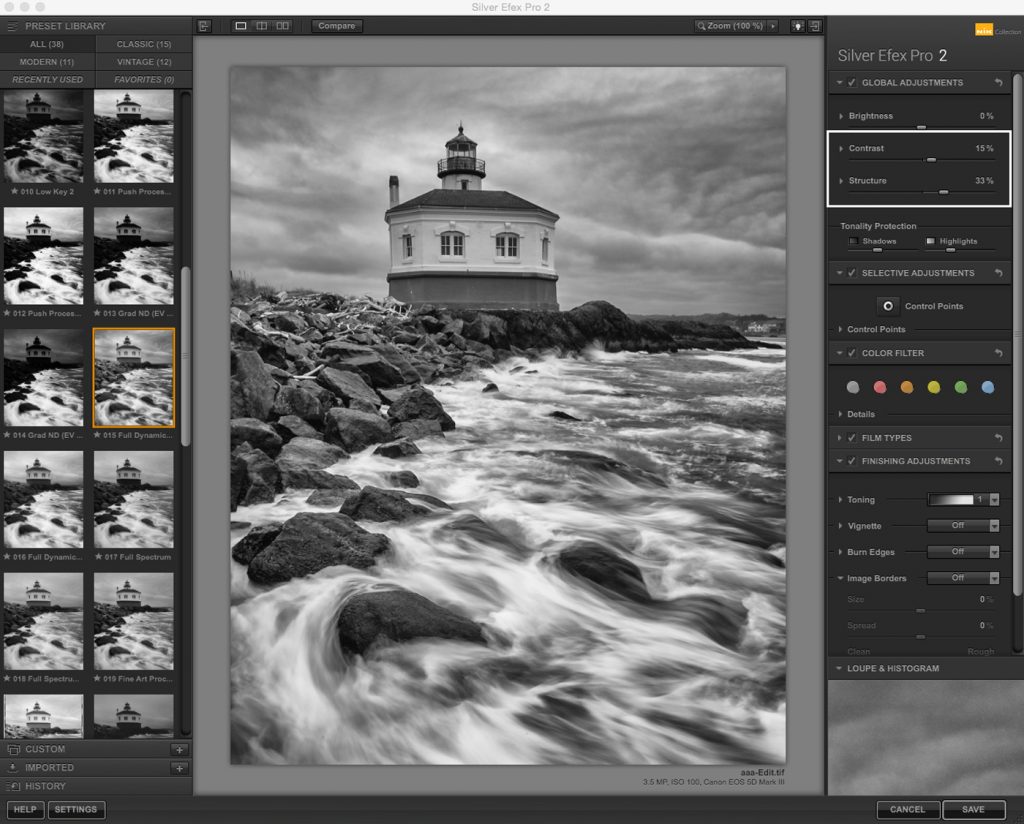Reset Finishing Adjustments with arrow icon
Image resolution: width=1024 pixels, height=824 pixels.
pyautogui.click(x=999, y=461)
